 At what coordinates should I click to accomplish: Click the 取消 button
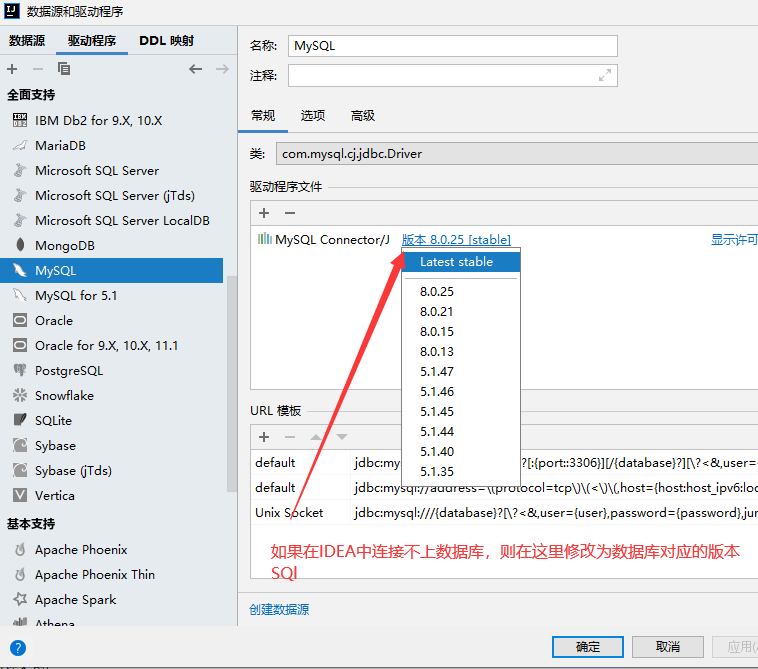pyautogui.click(x=668, y=647)
